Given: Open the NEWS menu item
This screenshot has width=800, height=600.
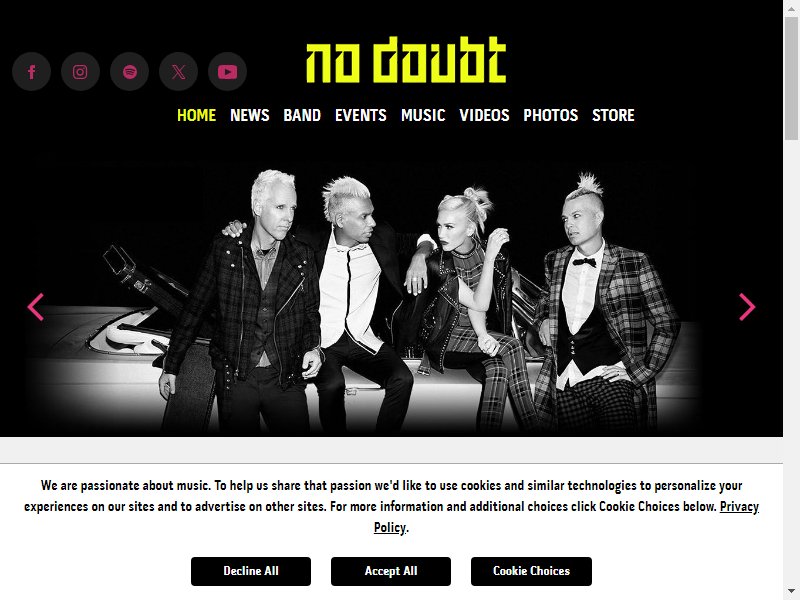Looking at the screenshot, I should 249,115.
